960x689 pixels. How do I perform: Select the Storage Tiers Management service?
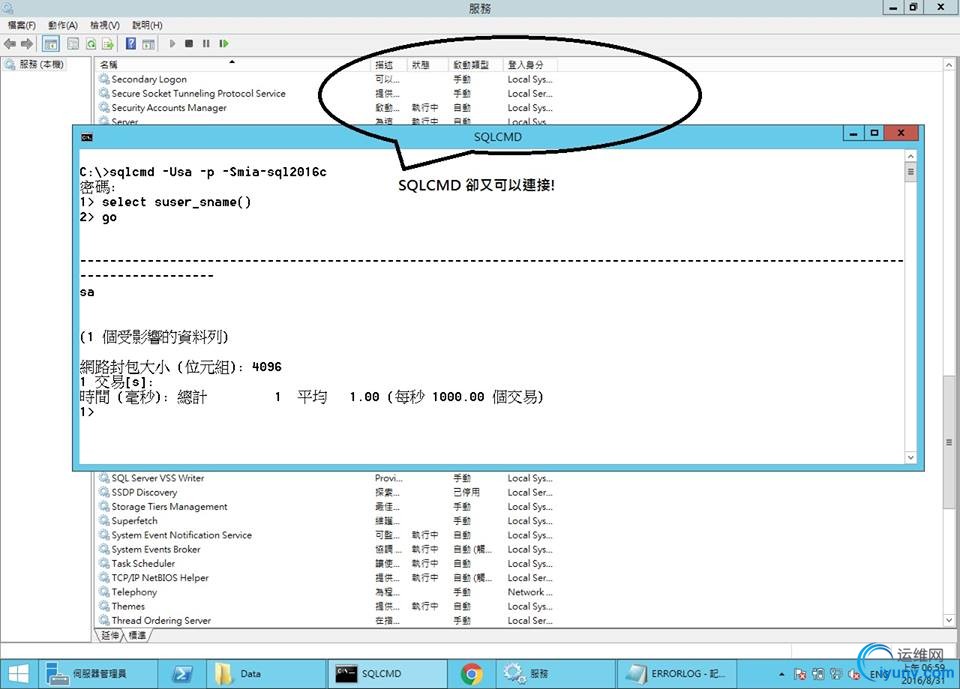point(169,506)
